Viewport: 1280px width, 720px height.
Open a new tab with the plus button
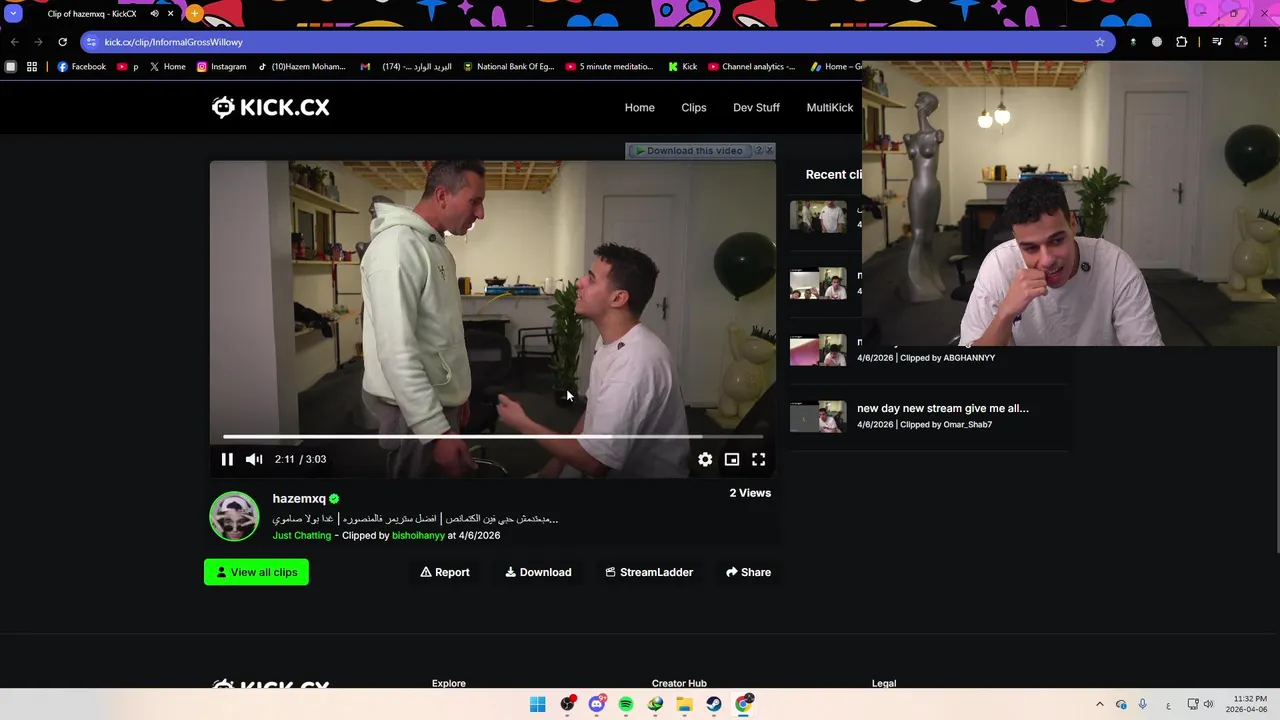point(194,14)
